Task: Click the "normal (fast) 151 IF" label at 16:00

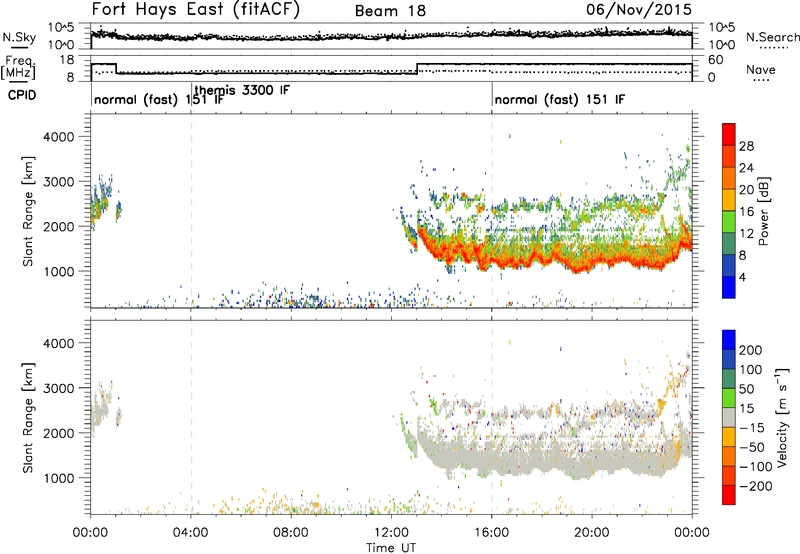Action: point(560,99)
